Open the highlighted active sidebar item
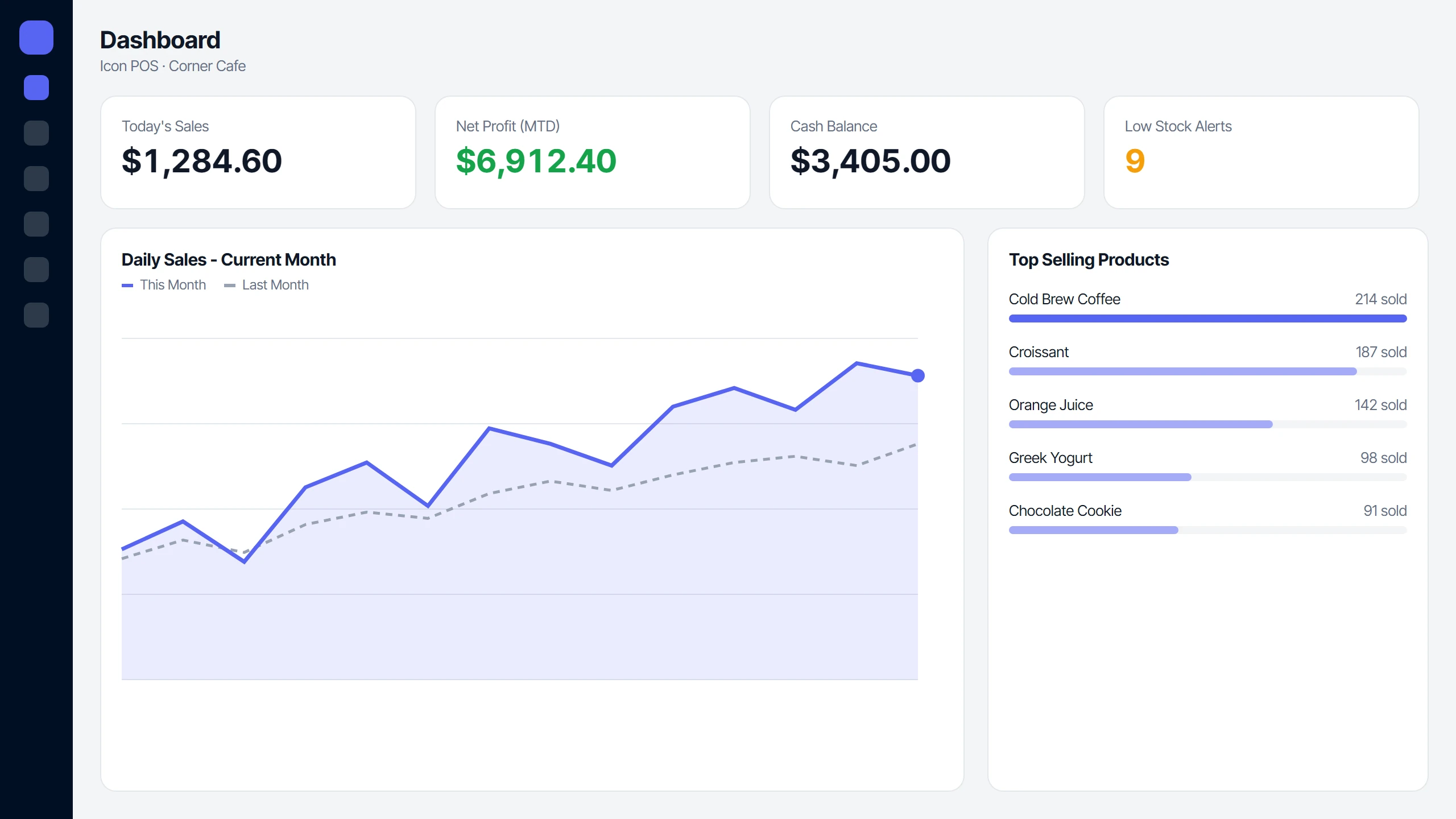This screenshot has height=819, width=1456. pos(36,88)
